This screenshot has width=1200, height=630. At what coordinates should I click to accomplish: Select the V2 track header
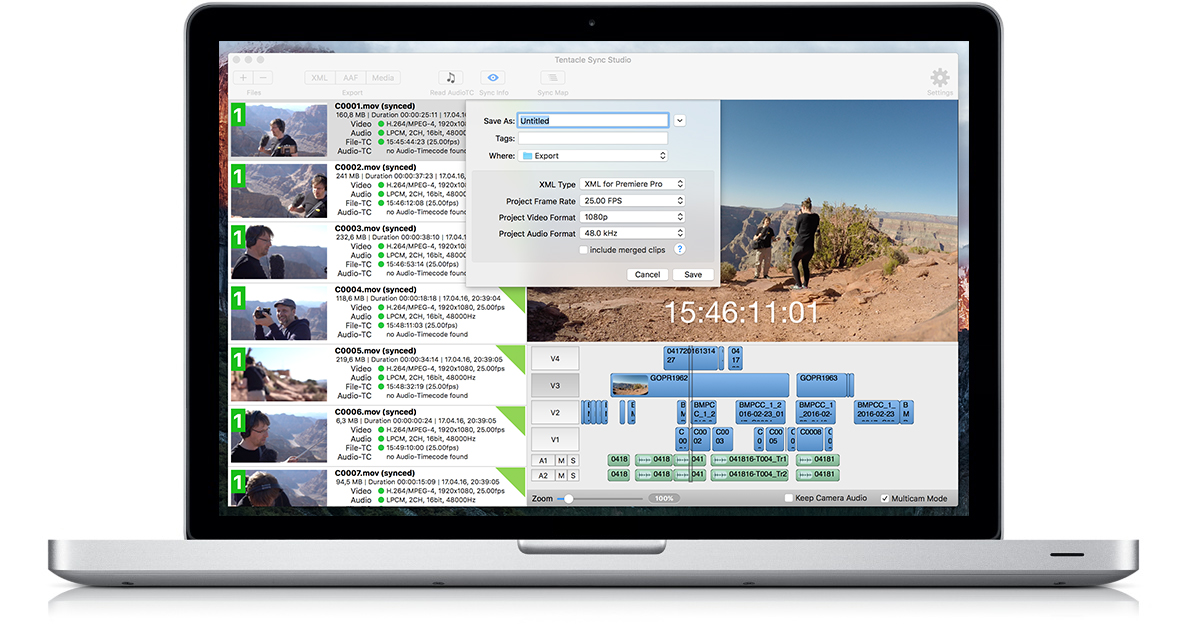pos(555,412)
